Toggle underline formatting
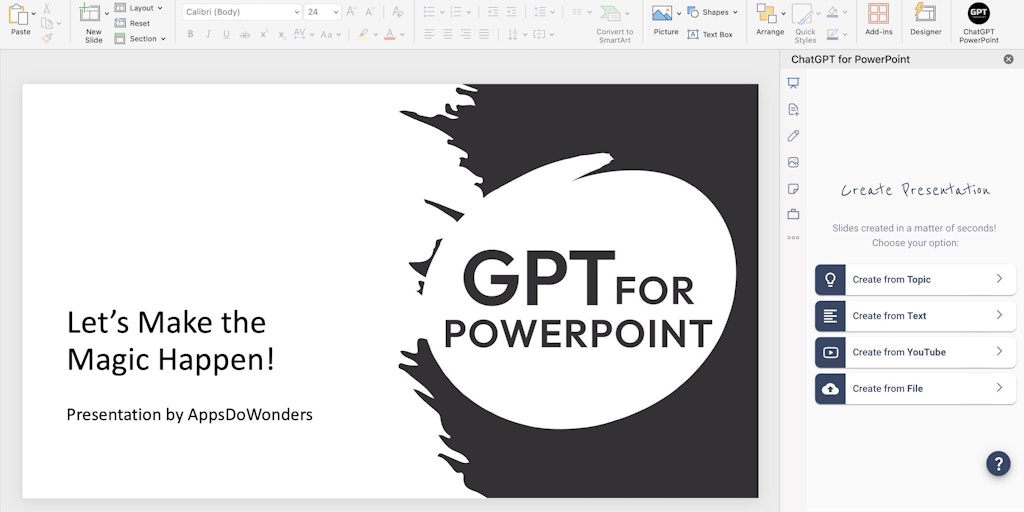The height and width of the screenshot is (512, 1024). click(x=227, y=34)
